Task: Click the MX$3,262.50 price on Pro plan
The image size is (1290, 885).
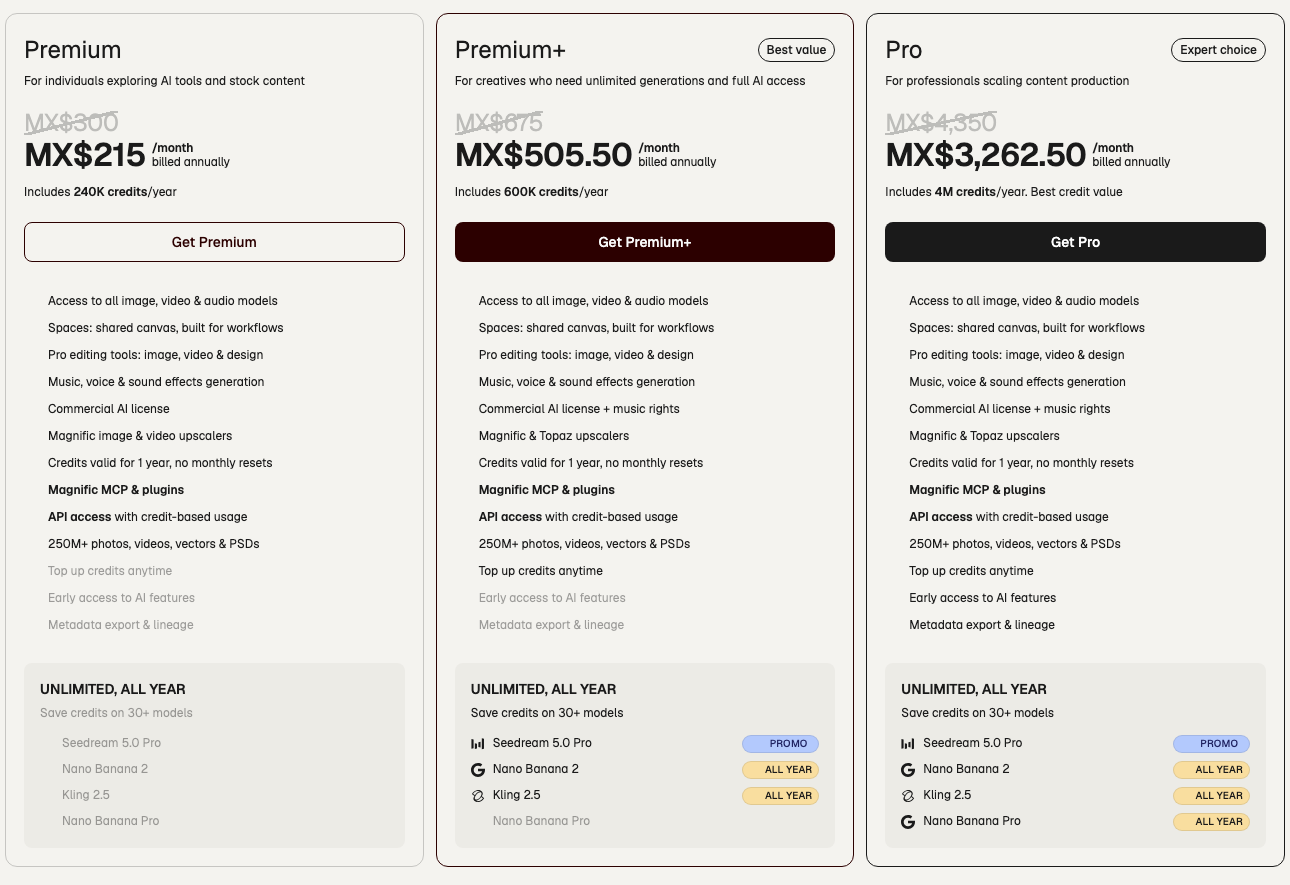Action: click(x=986, y=155)
